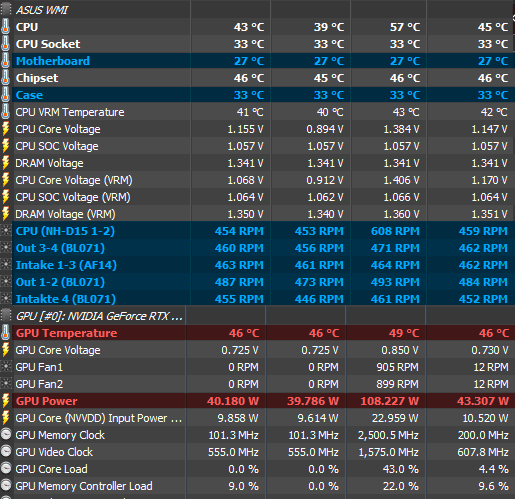The width and height of the screenshot is (515, 499).
Task: Select the GPU Power label
Action: [x=47, y=401]
